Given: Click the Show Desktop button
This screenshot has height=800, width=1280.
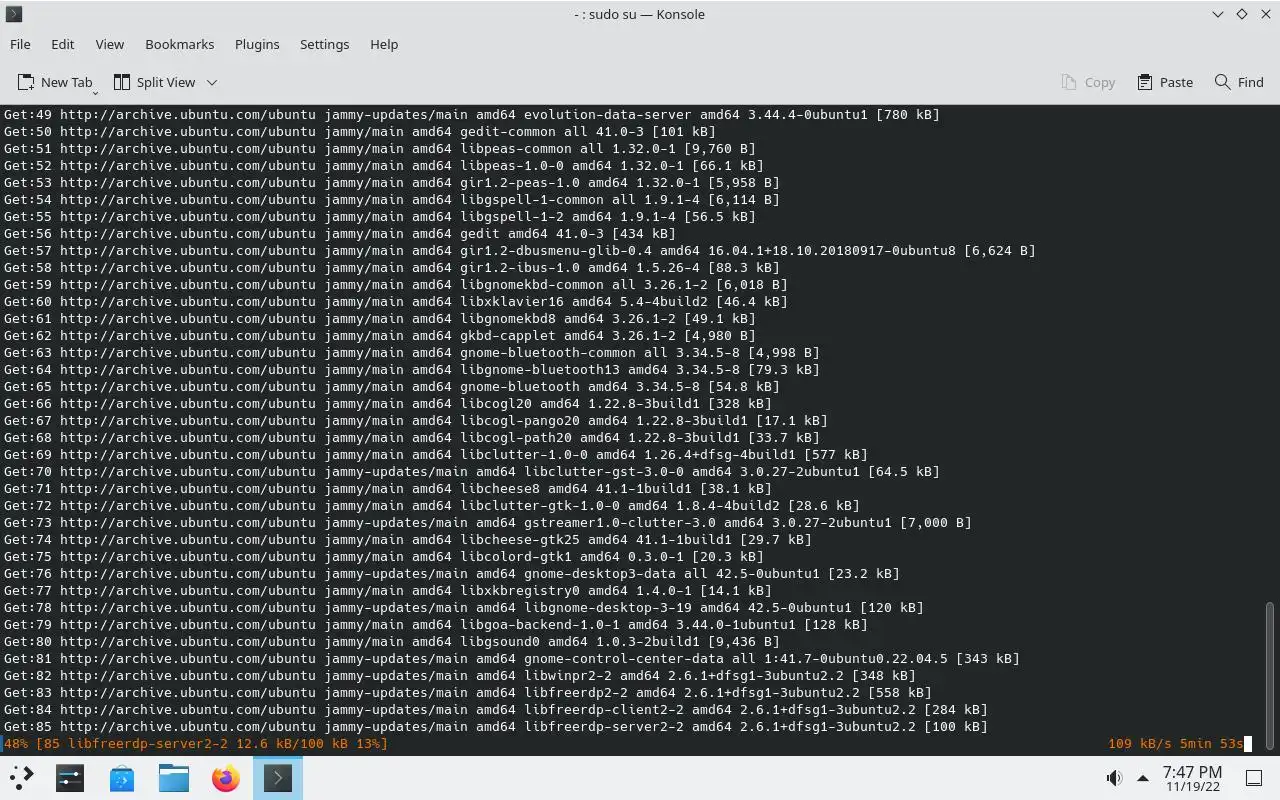Looking at the screenshot, I should click(1254, 778).
